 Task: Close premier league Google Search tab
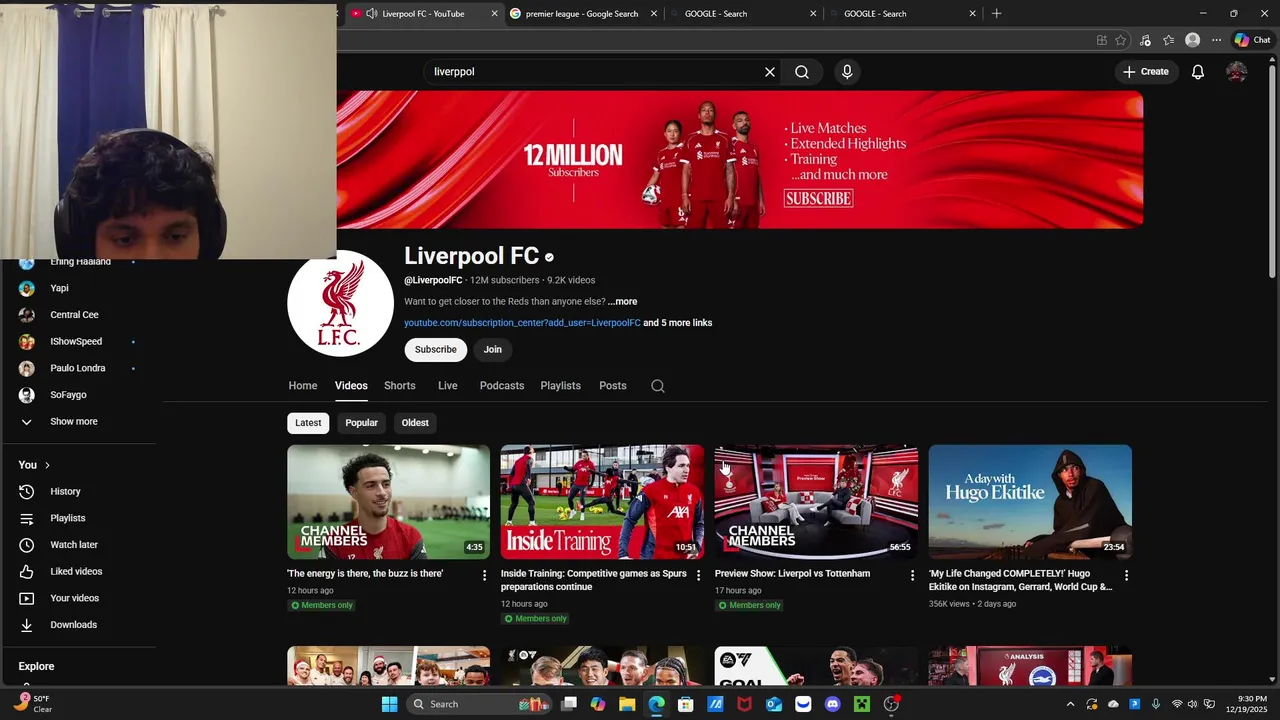pos(654,14)
